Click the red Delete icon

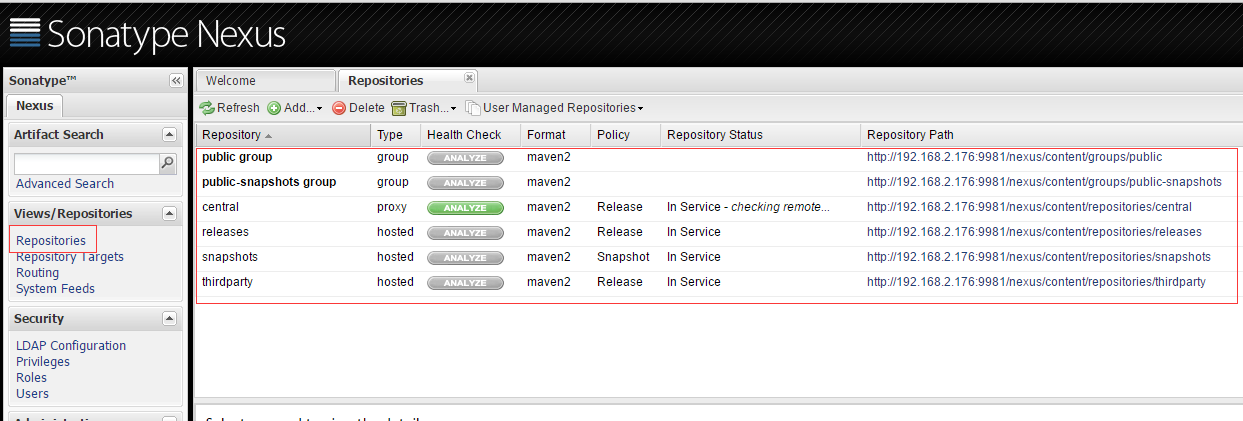(x=339, y=108)
